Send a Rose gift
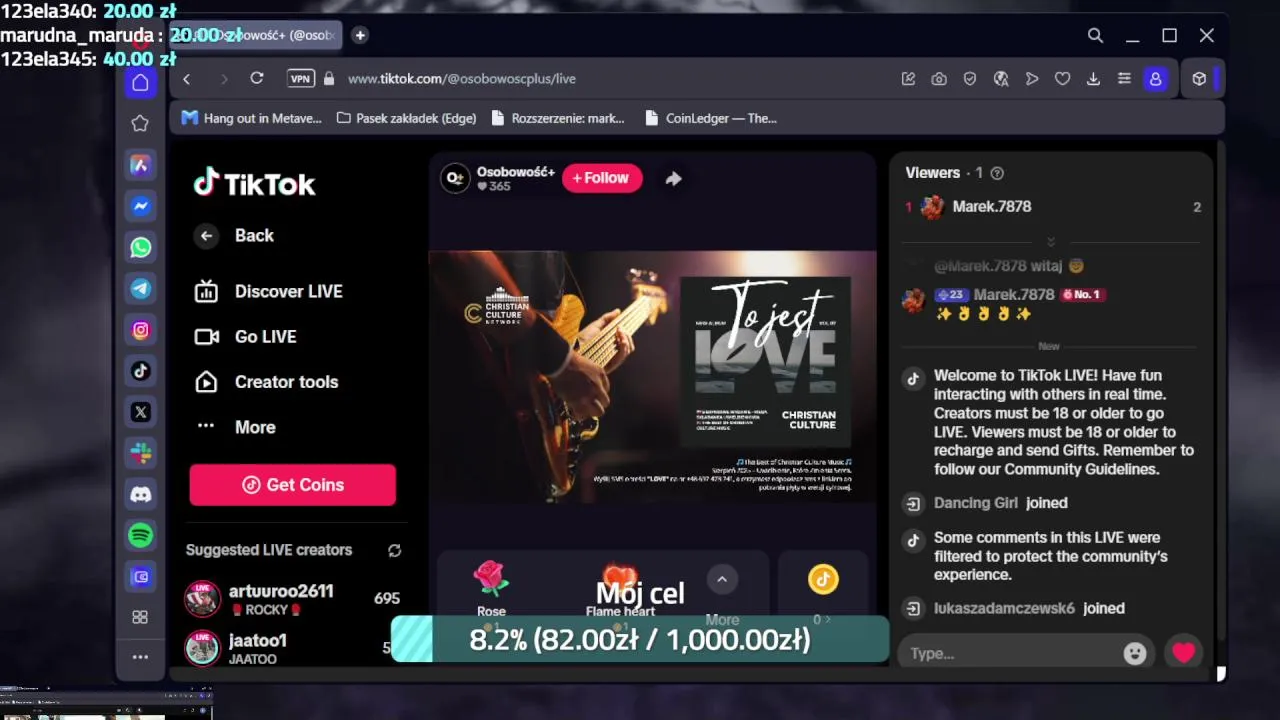1280x720 pixels. pos(491,588)
